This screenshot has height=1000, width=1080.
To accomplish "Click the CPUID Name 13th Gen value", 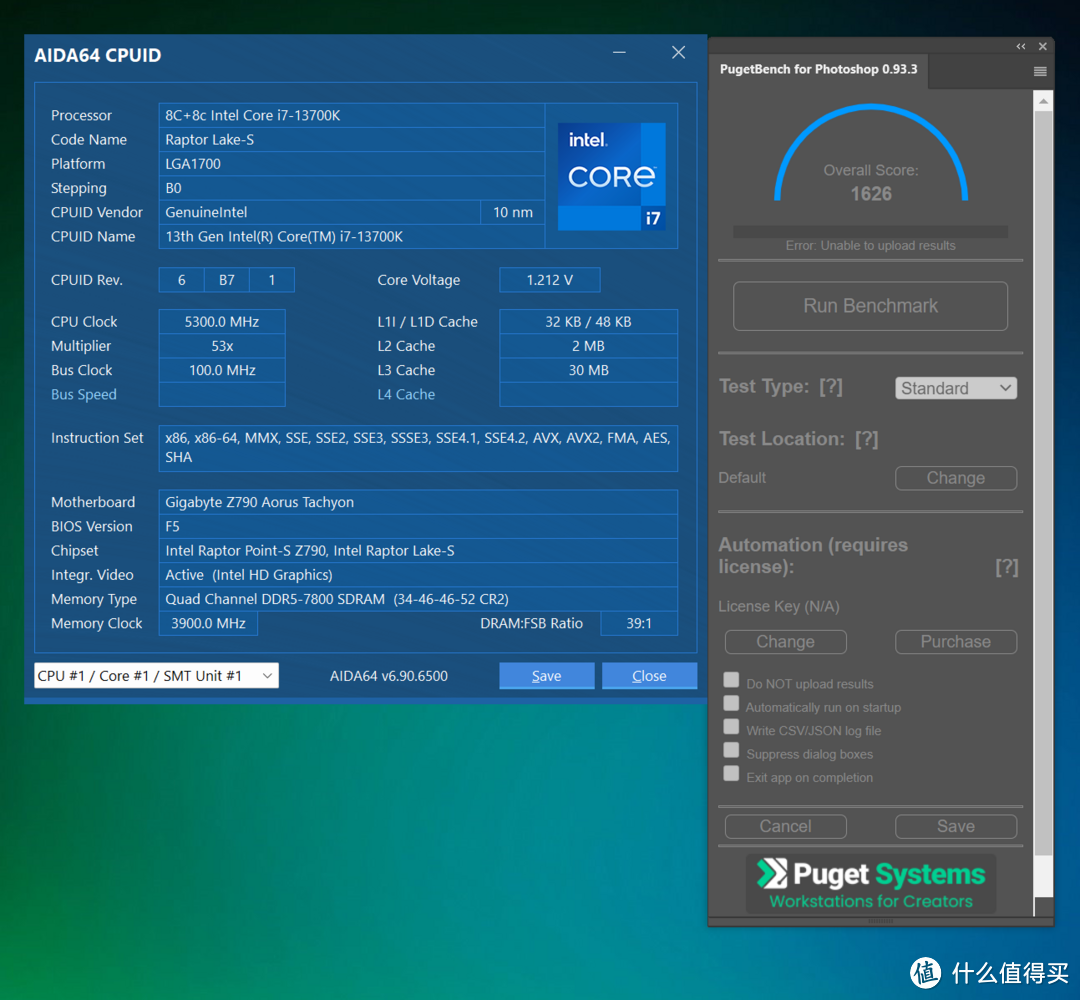I will [x=351, y=236].
